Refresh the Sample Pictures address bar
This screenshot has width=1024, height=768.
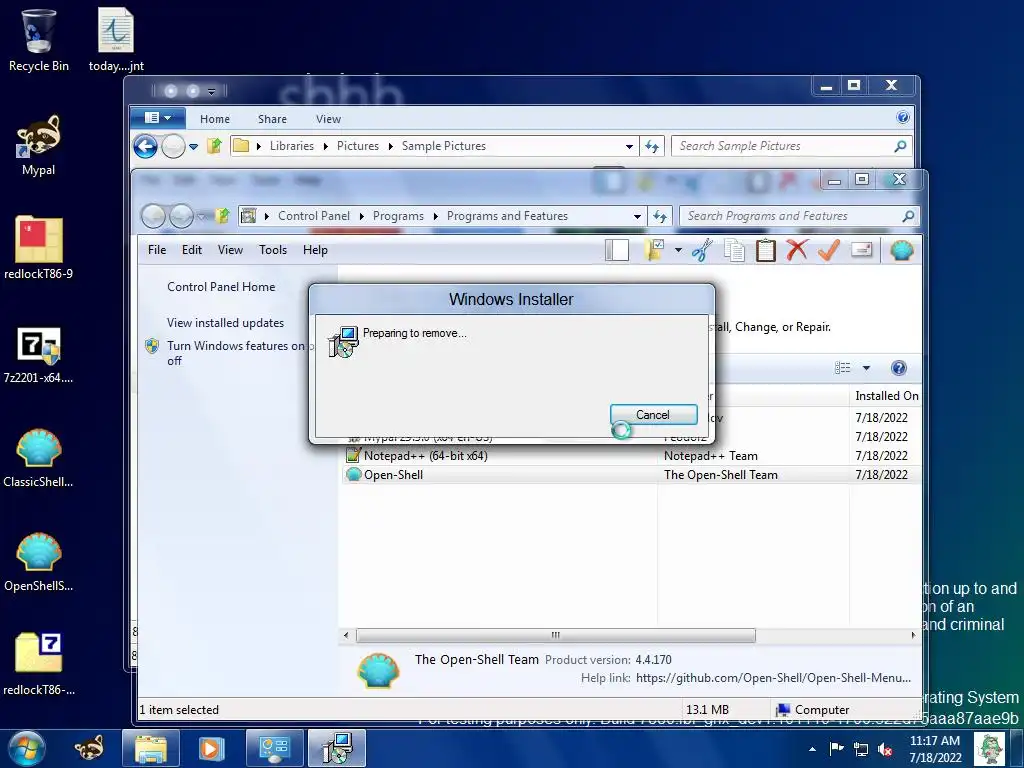click(x=652, y=146)
